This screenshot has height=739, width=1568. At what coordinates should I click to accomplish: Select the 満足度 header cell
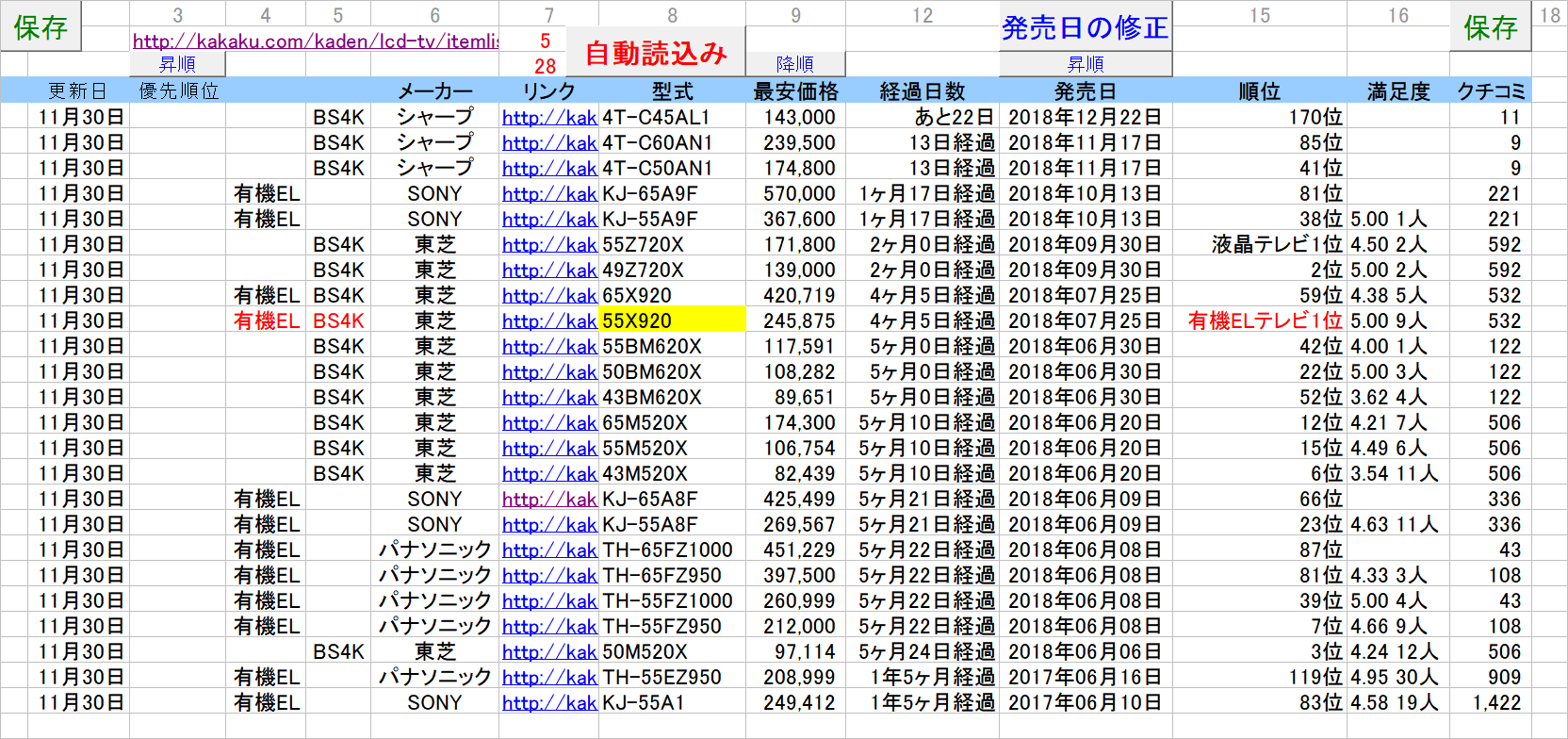[x=1398, y=90]
